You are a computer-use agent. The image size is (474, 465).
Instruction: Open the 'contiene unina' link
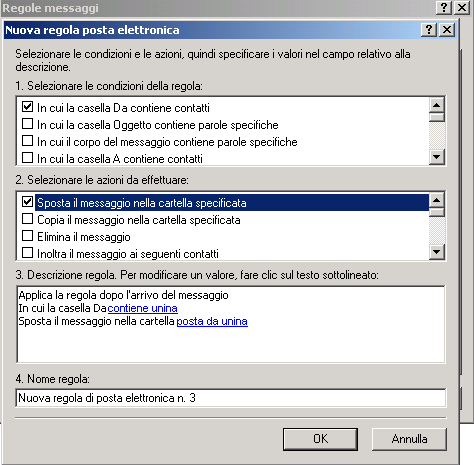(142, 308)
